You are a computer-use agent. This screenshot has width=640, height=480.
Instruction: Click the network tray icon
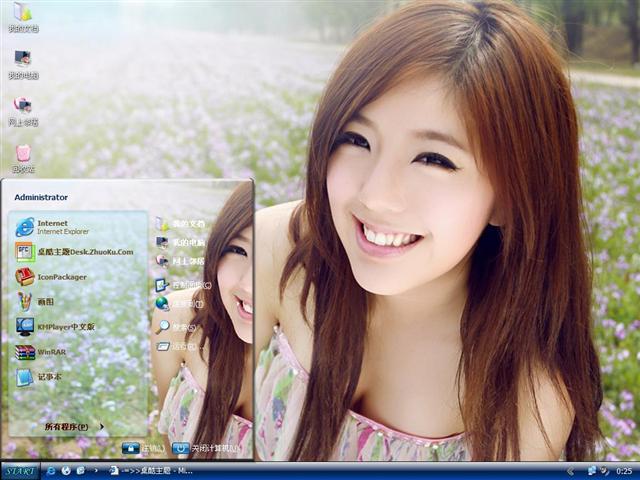pos(591,471)
